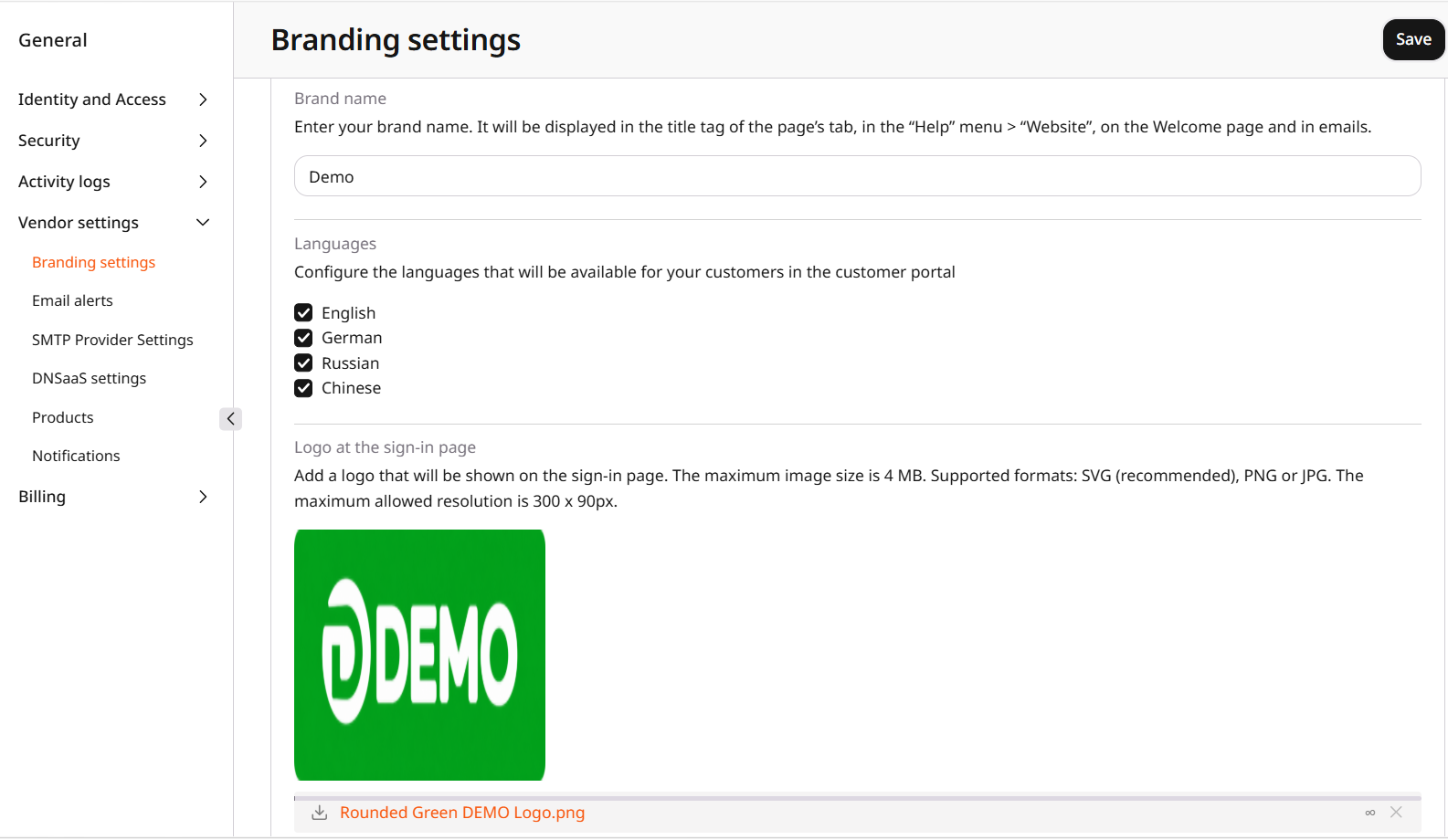Open DNSaaS settings
The width and height of the screenshot is (1448, 840).
(x=89, y=378)
